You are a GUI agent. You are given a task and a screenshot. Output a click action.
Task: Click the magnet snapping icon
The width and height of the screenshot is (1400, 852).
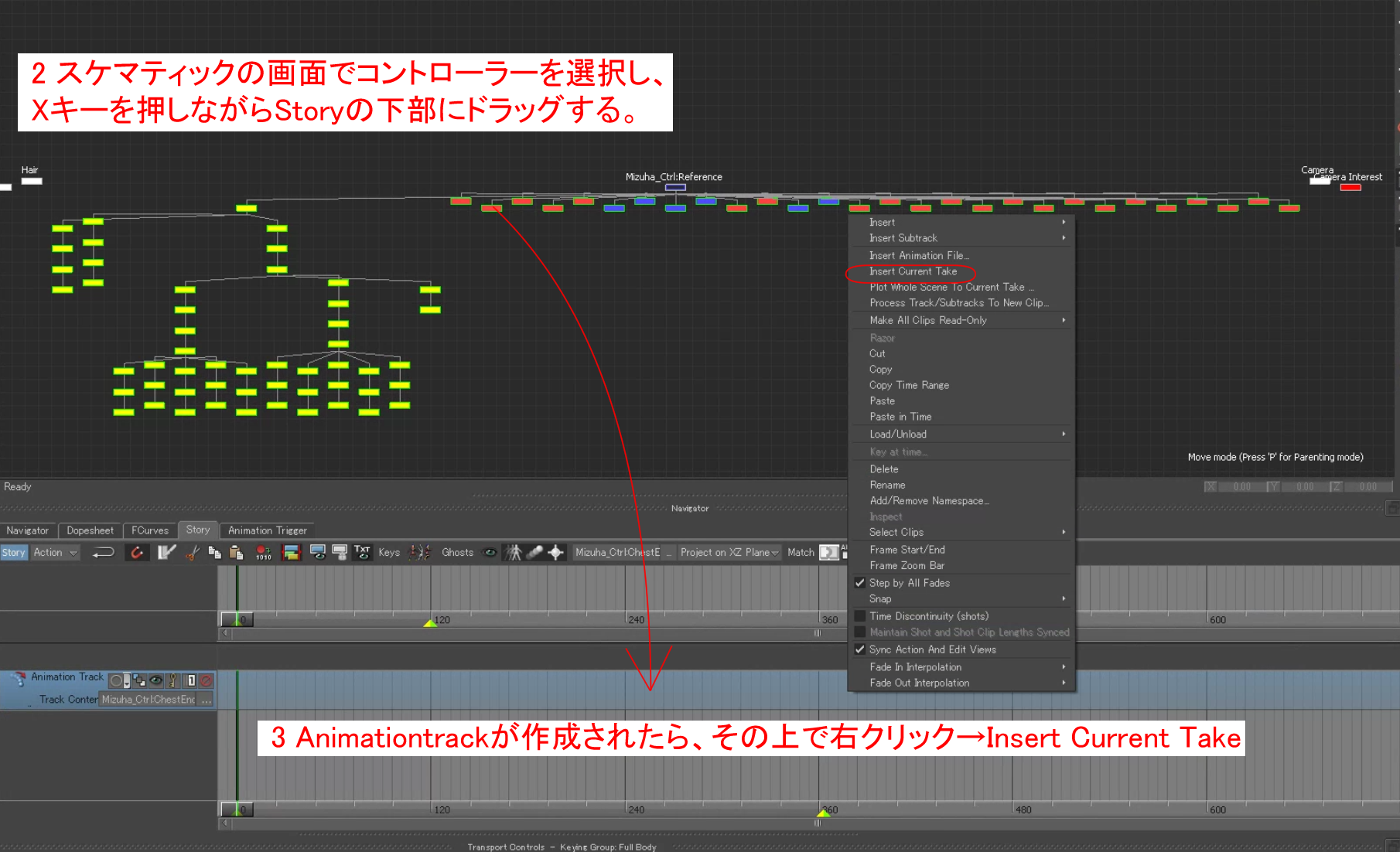point(137,552)
